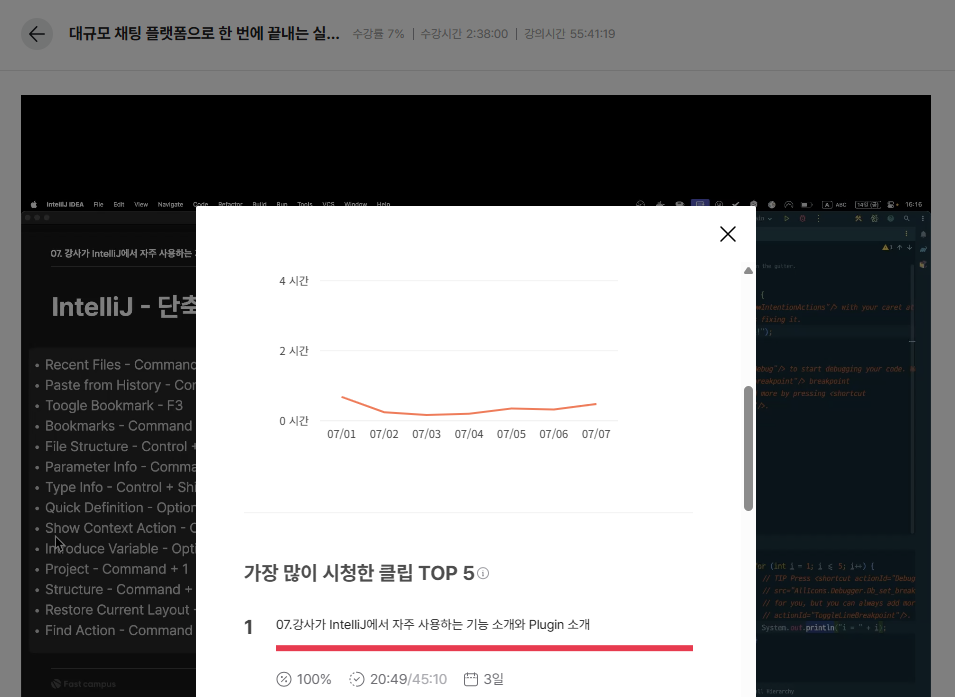Click the 가장 많이 시청한 클립 TOP 5 heading
This screenshot has height=697, width=955.
tap(359, 573)
